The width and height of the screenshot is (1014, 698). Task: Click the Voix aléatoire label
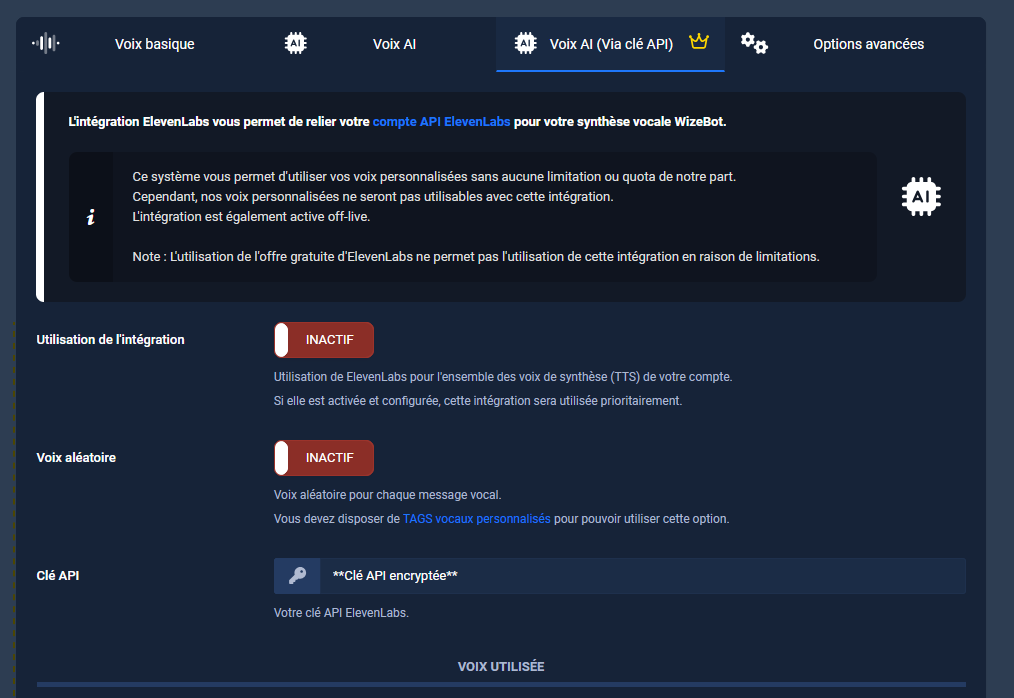point(76,457)
